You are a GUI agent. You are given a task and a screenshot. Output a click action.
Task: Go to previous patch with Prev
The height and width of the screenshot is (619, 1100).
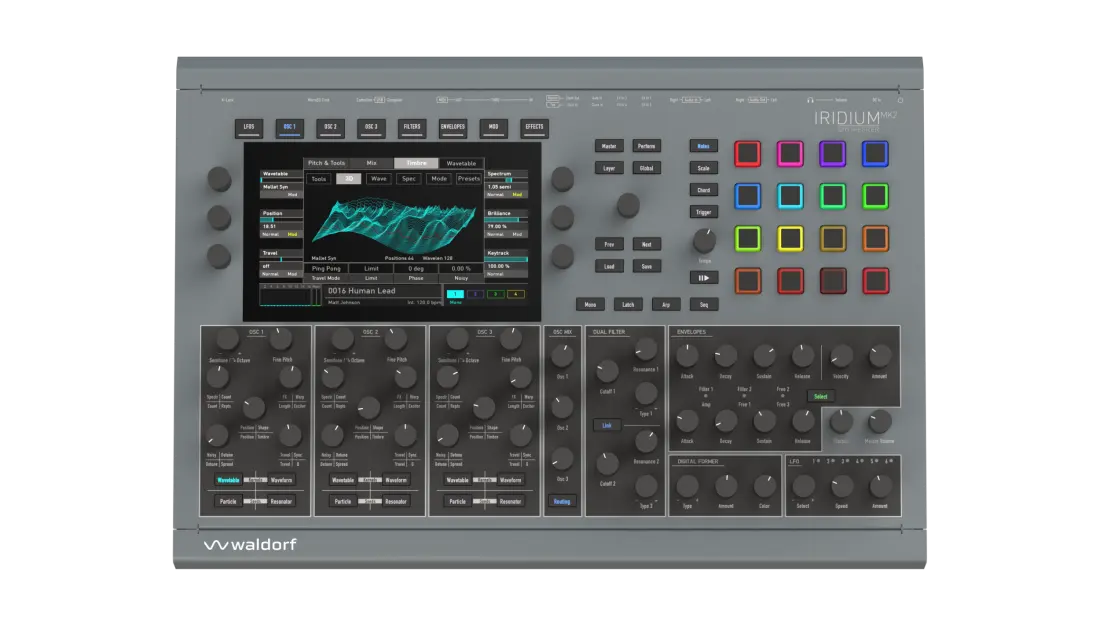pos(609,244)
